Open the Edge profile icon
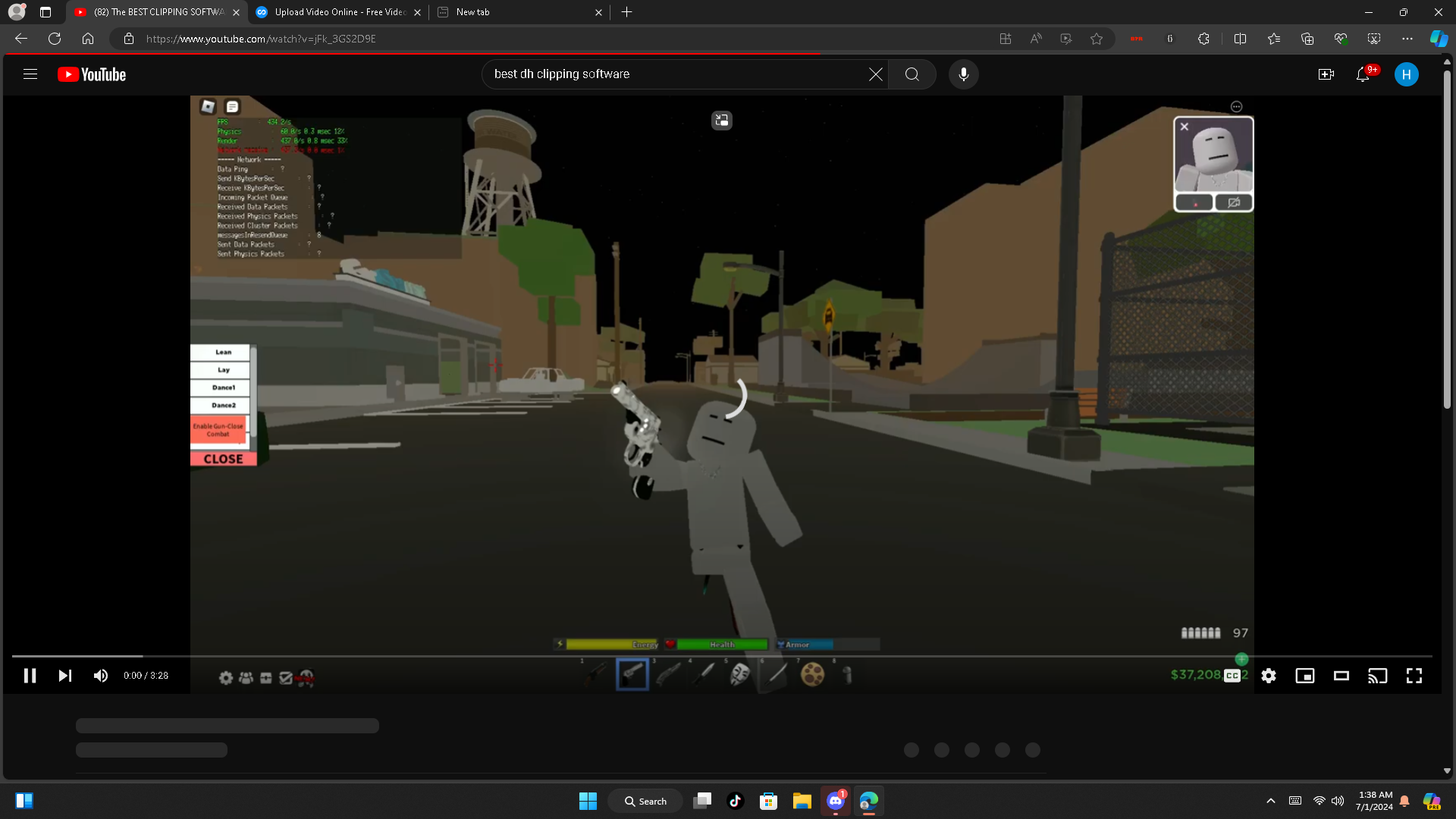This screenshot has height=819, width=1456. tap(17, 12)
